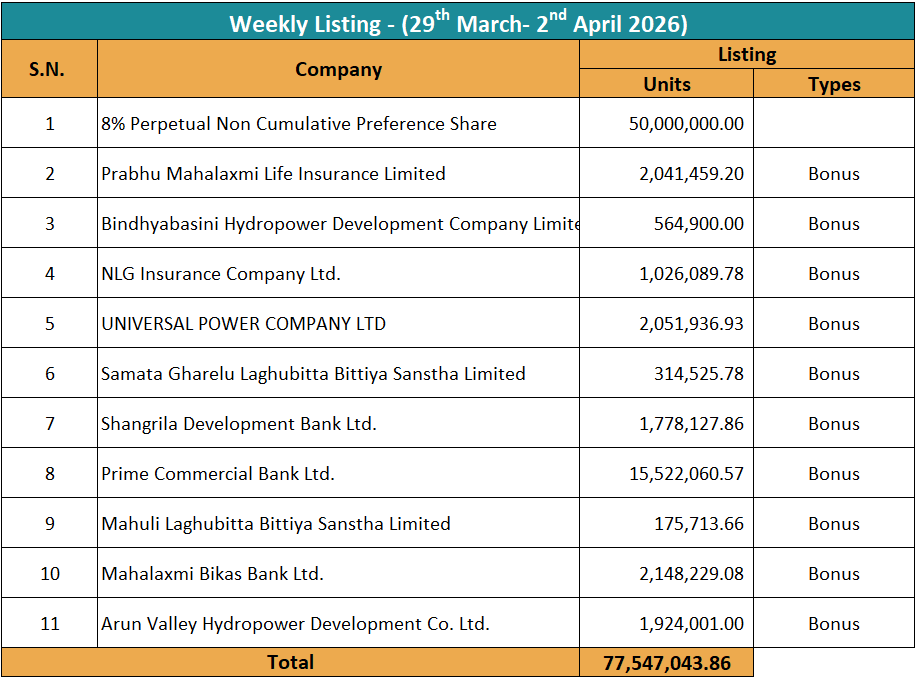Select Shangrila Development Bank Ltd. cell

point(239,424)
